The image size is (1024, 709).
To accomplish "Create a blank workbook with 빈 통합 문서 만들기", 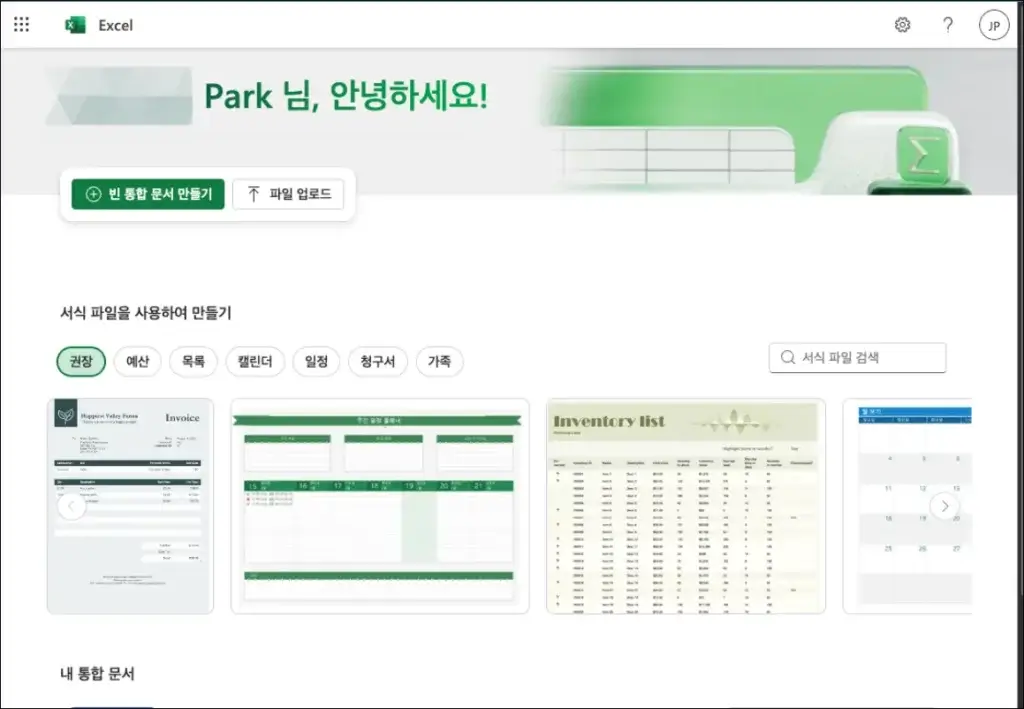I will (x=148, y=194).
